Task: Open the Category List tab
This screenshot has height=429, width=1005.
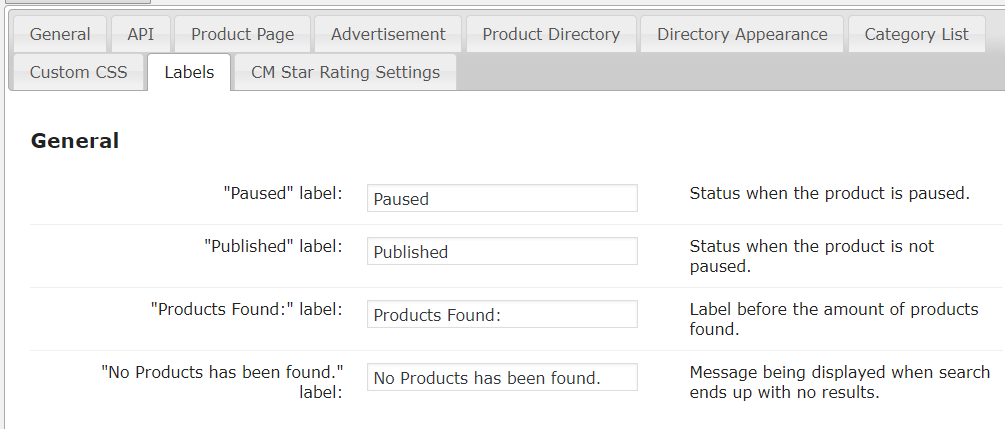Action: 916,34
